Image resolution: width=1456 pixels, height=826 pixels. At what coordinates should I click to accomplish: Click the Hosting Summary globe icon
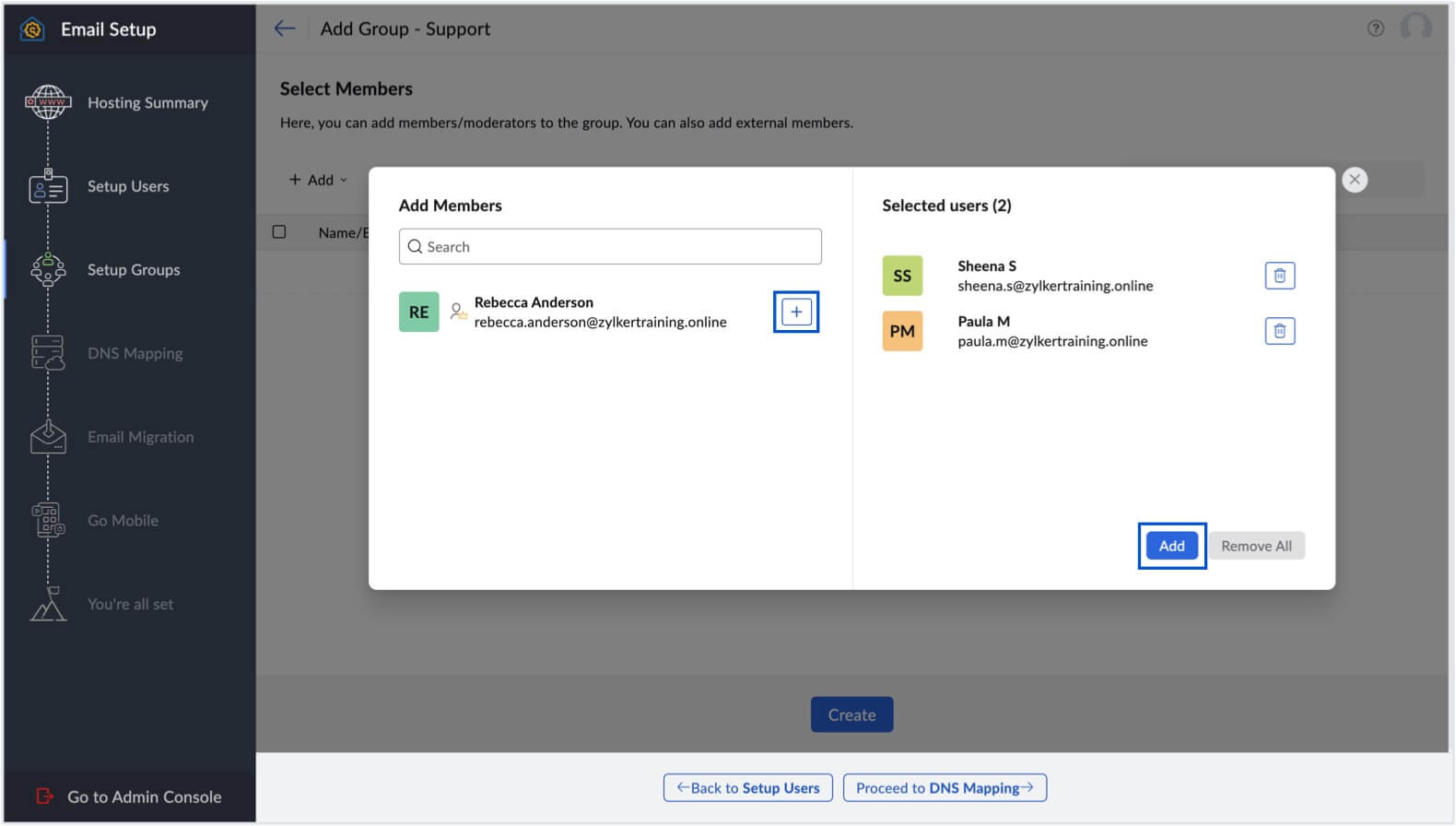(x=48, y=102)
